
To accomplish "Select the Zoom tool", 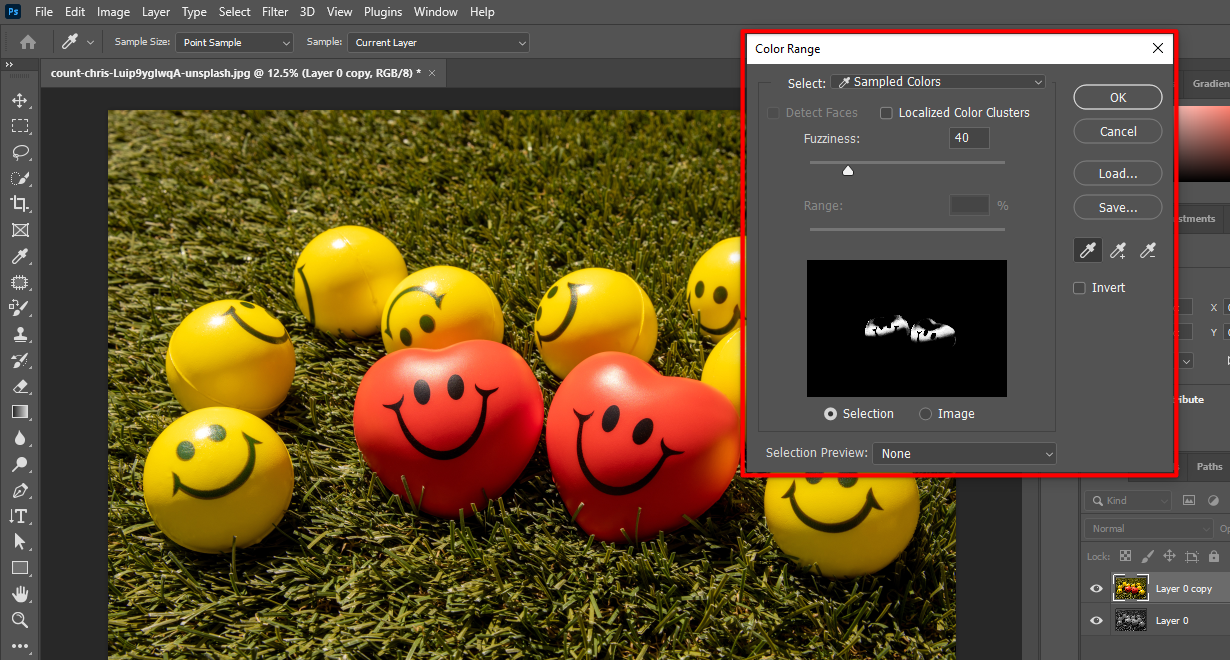I will [19, 620].
